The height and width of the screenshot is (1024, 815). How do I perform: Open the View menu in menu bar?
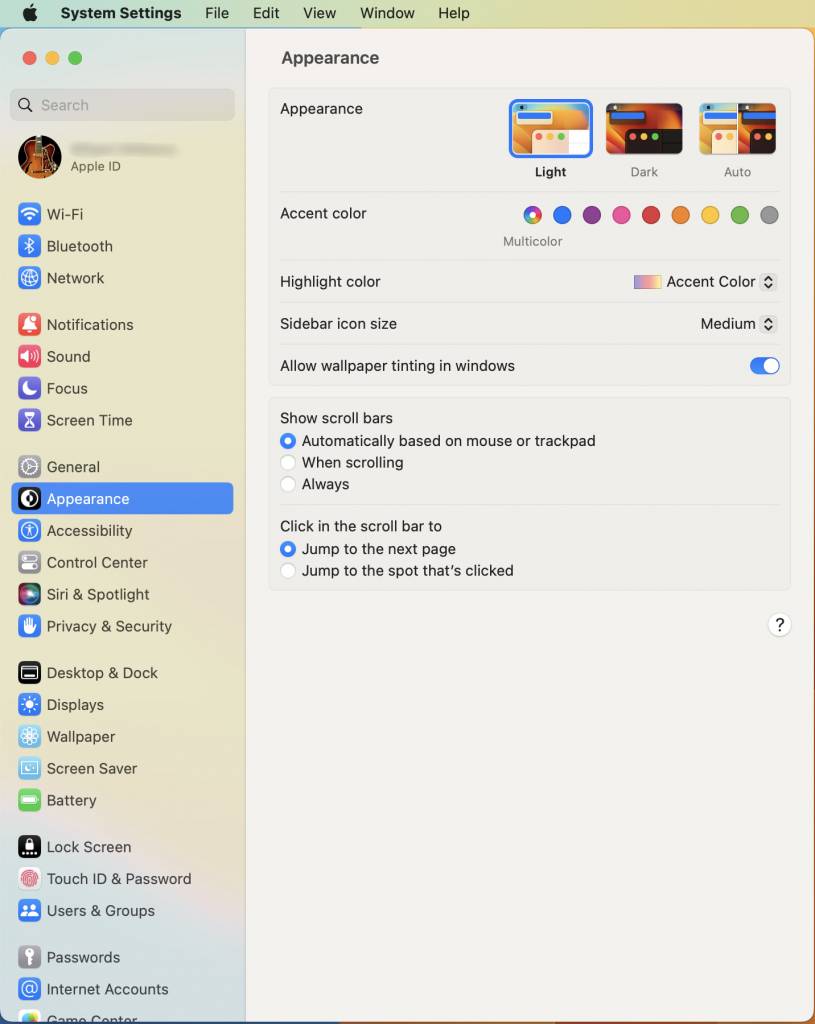pyautogui.click(x=319, y=13)
